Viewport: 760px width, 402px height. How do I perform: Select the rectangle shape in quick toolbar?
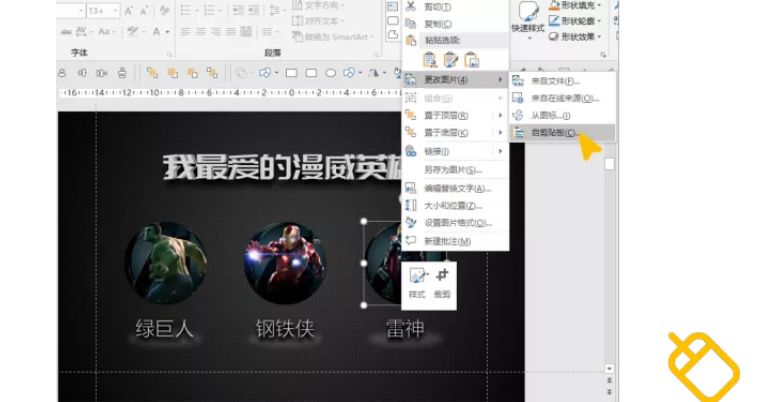point(291,73)
